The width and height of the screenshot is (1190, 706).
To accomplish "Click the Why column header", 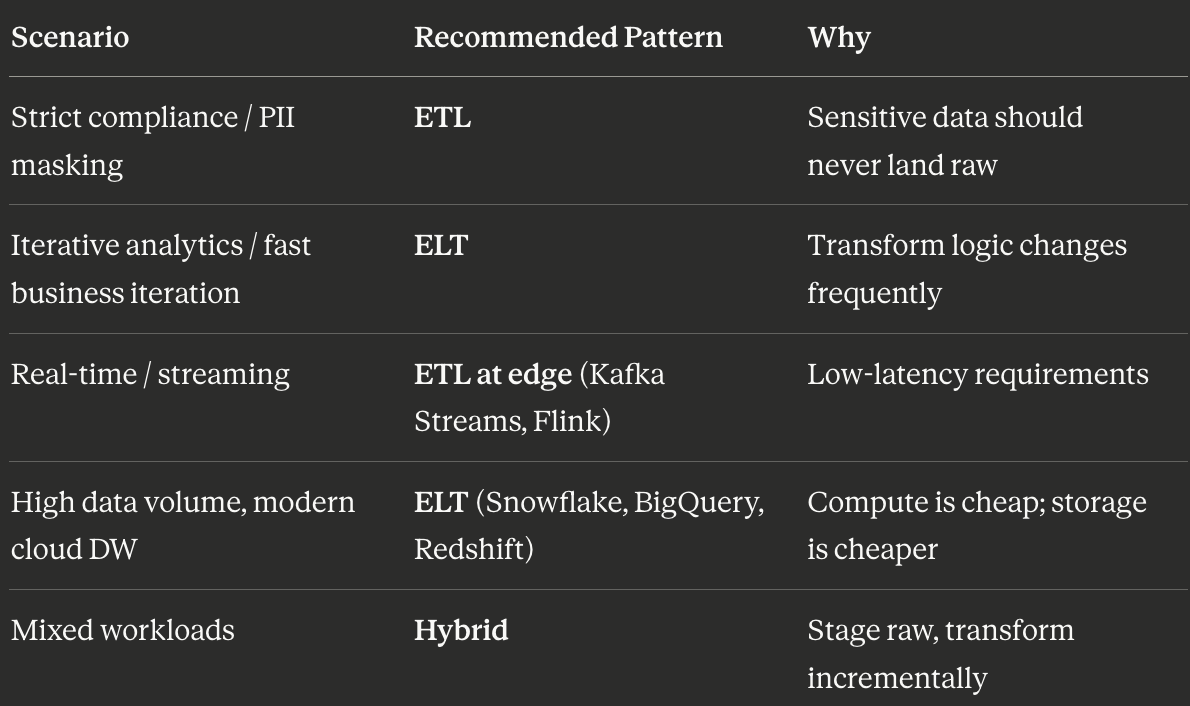I will (x=839, y=38).
